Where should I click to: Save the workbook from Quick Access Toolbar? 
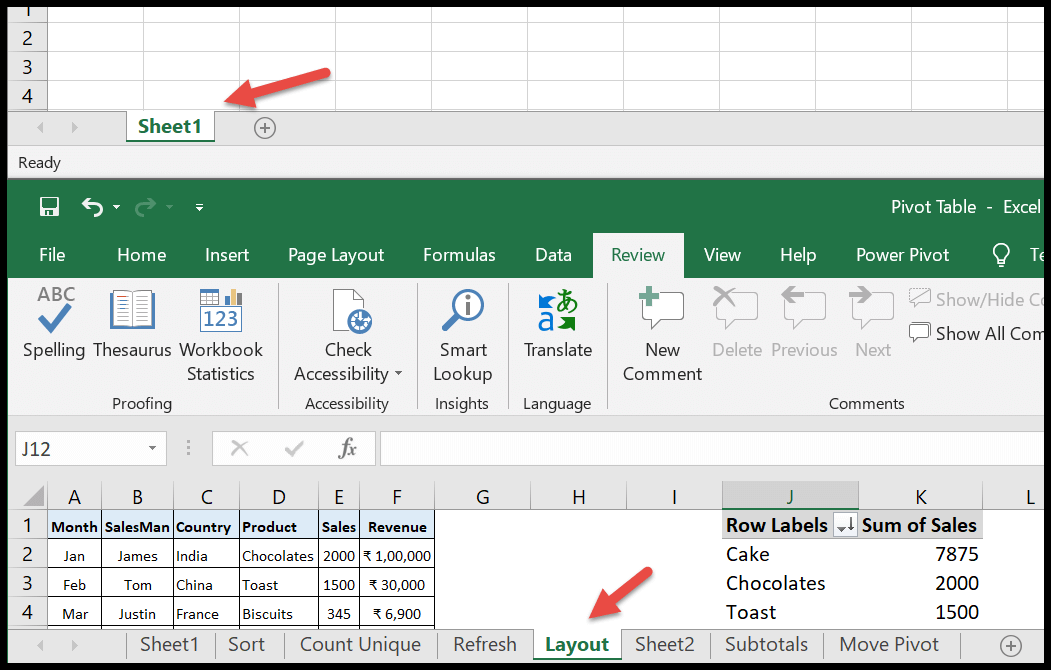point(48,207)
